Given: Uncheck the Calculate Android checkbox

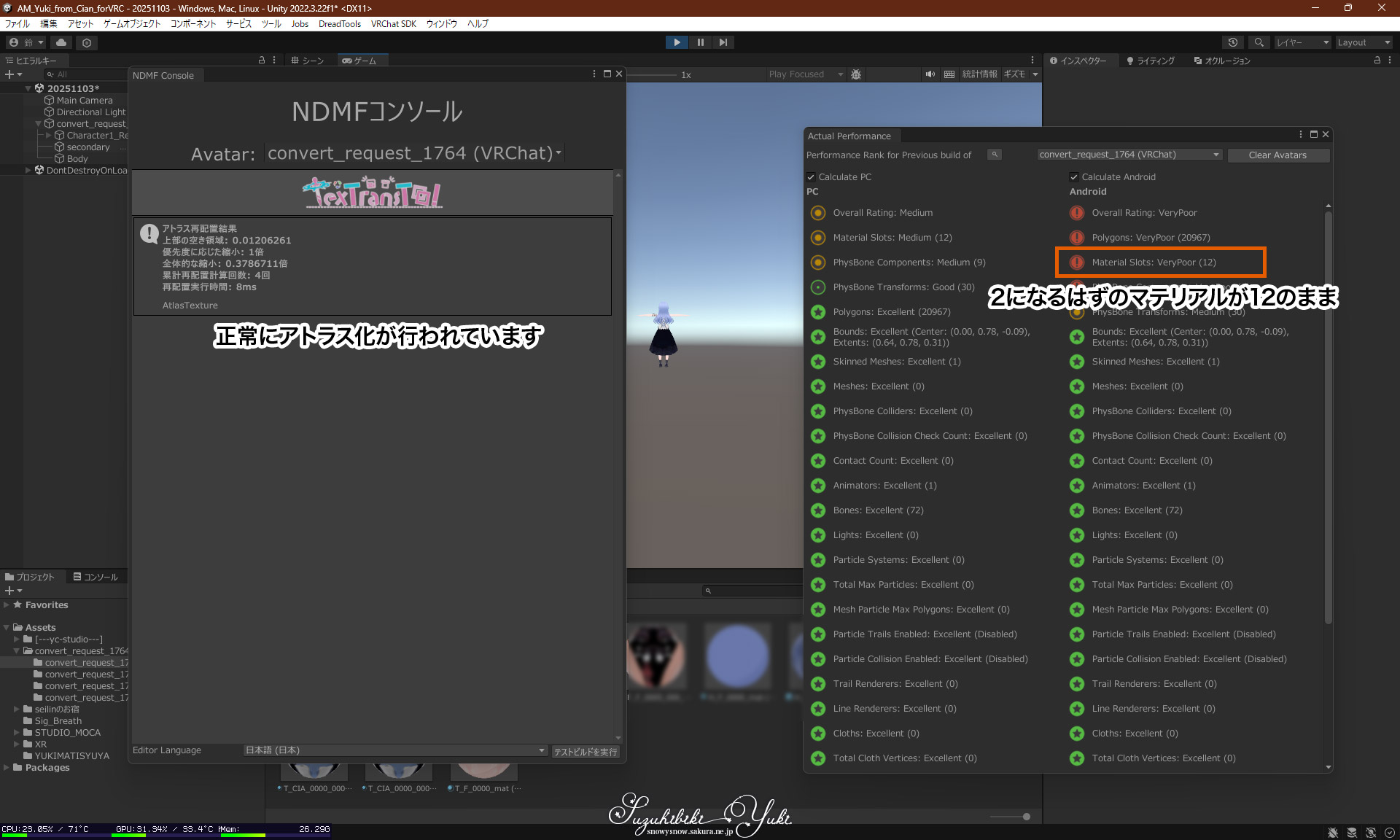Looking at the screenshot, I should click(x=1074, y=177).
